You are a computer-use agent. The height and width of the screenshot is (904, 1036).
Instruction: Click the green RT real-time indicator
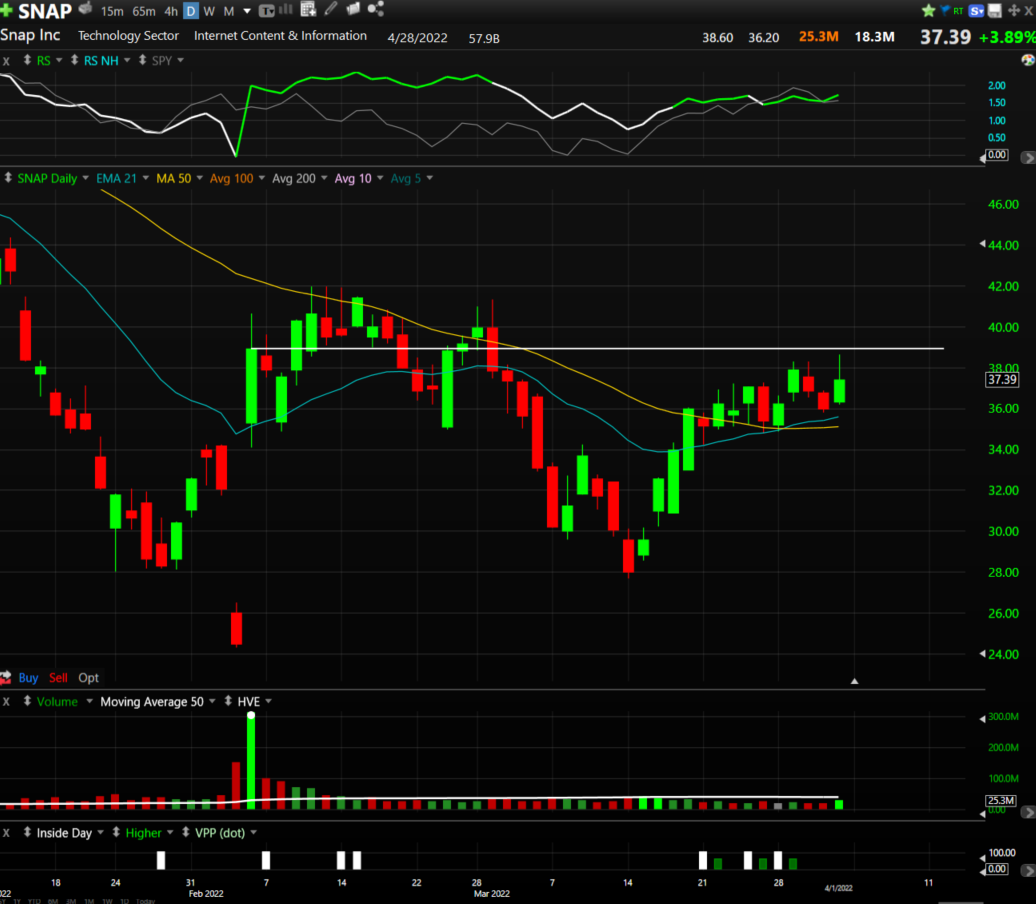(958, 11)
